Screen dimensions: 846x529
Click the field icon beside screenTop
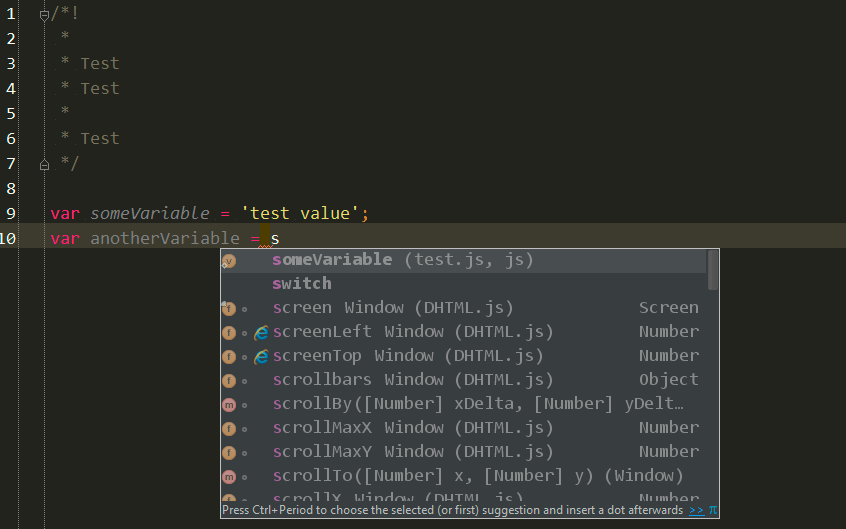click(x=229, y=356)
